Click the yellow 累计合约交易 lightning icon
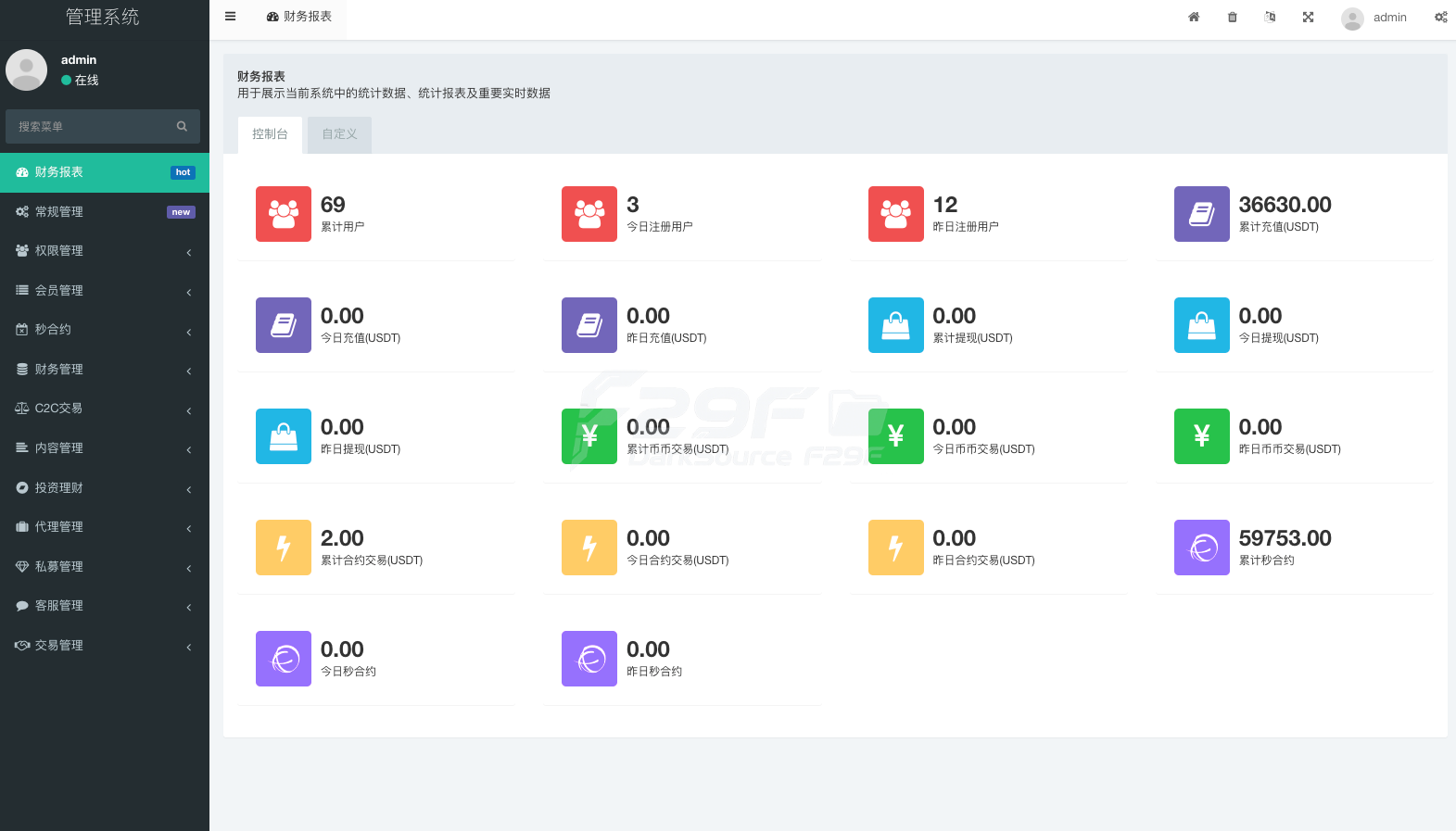The height and width of the screenshot is (831, 1456). pos(284,548)
